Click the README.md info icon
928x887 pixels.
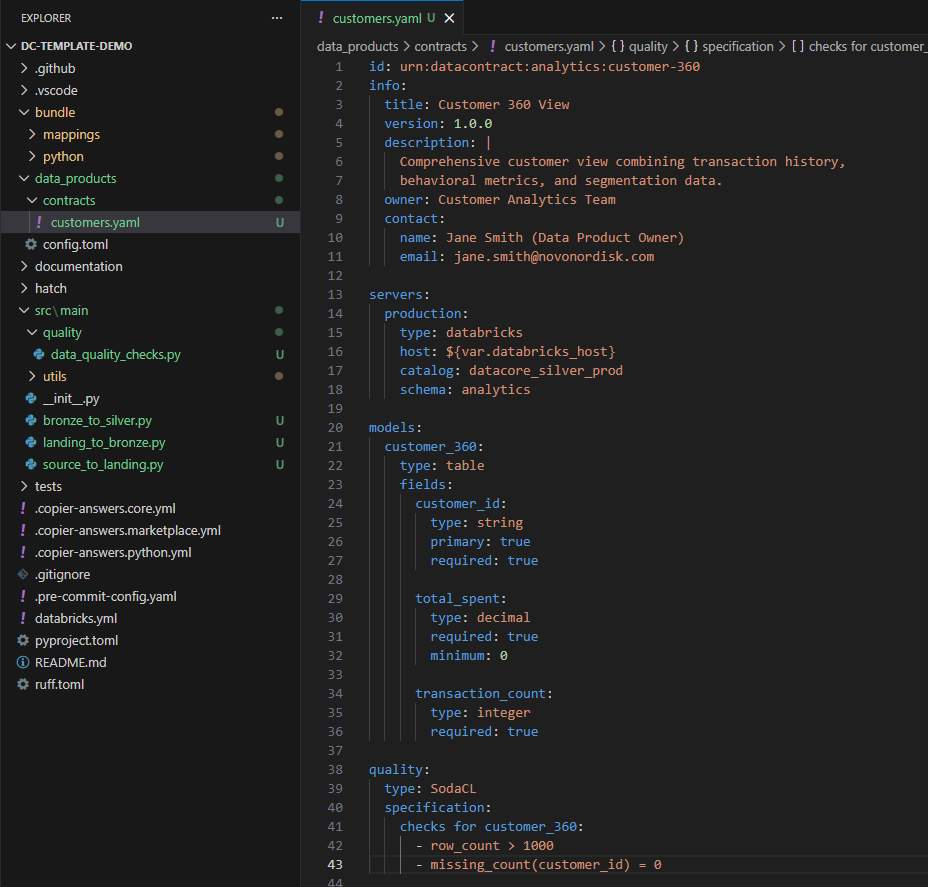tap(22, 662)
